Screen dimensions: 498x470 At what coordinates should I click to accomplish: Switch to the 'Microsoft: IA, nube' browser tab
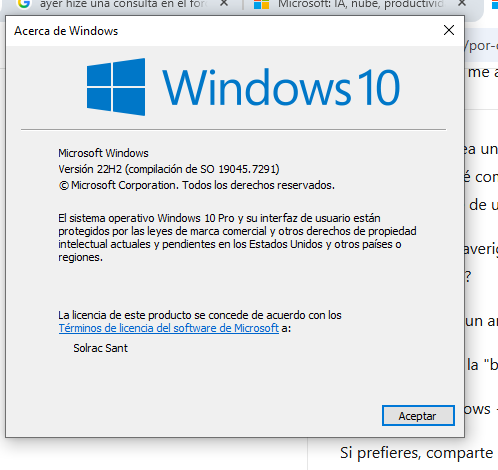pos(360,4)
